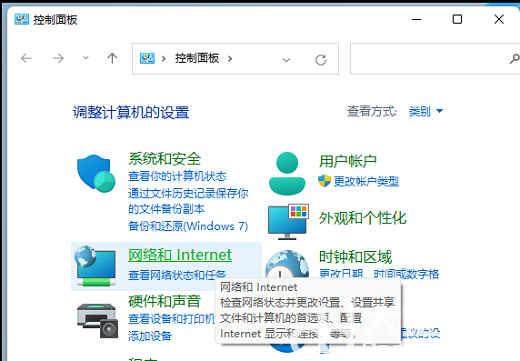Open 硬件和声音 category
The width and height of the screenshot is (520, 361).
pyautogui.click(x=165, y=301)
